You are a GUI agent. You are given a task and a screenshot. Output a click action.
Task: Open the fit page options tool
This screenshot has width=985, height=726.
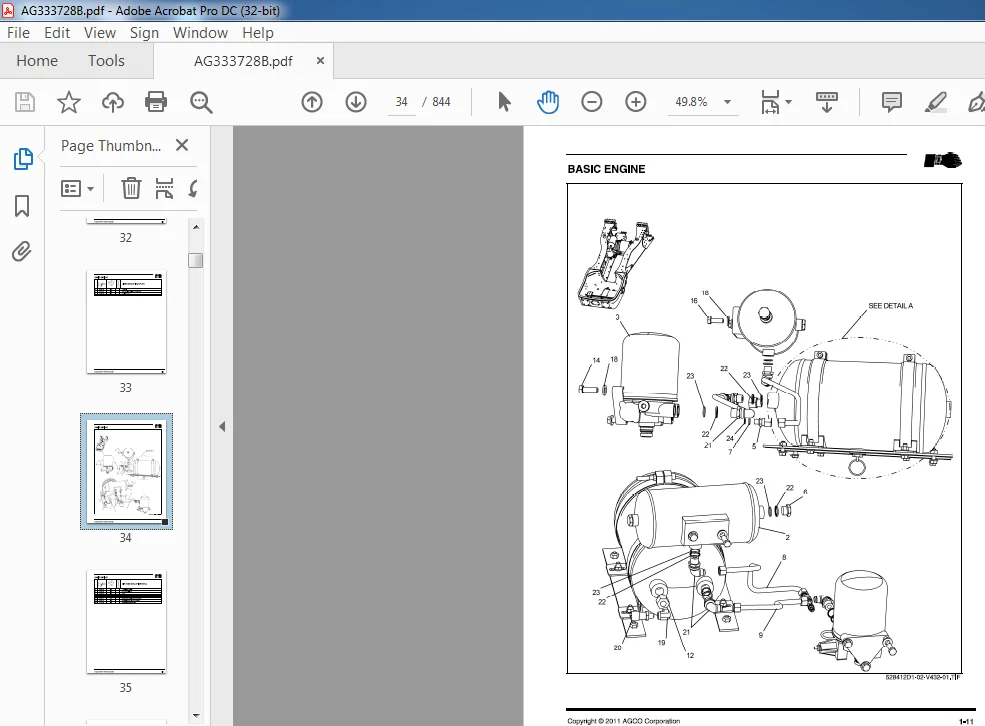(x=776, y=102)
